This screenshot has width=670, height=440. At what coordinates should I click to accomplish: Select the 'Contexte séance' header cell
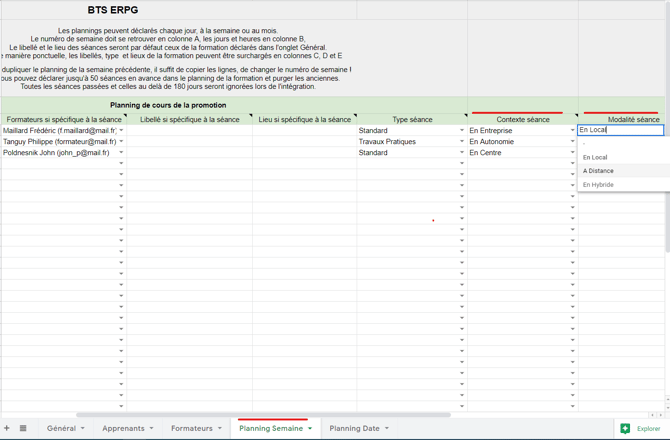click(523, 119)
